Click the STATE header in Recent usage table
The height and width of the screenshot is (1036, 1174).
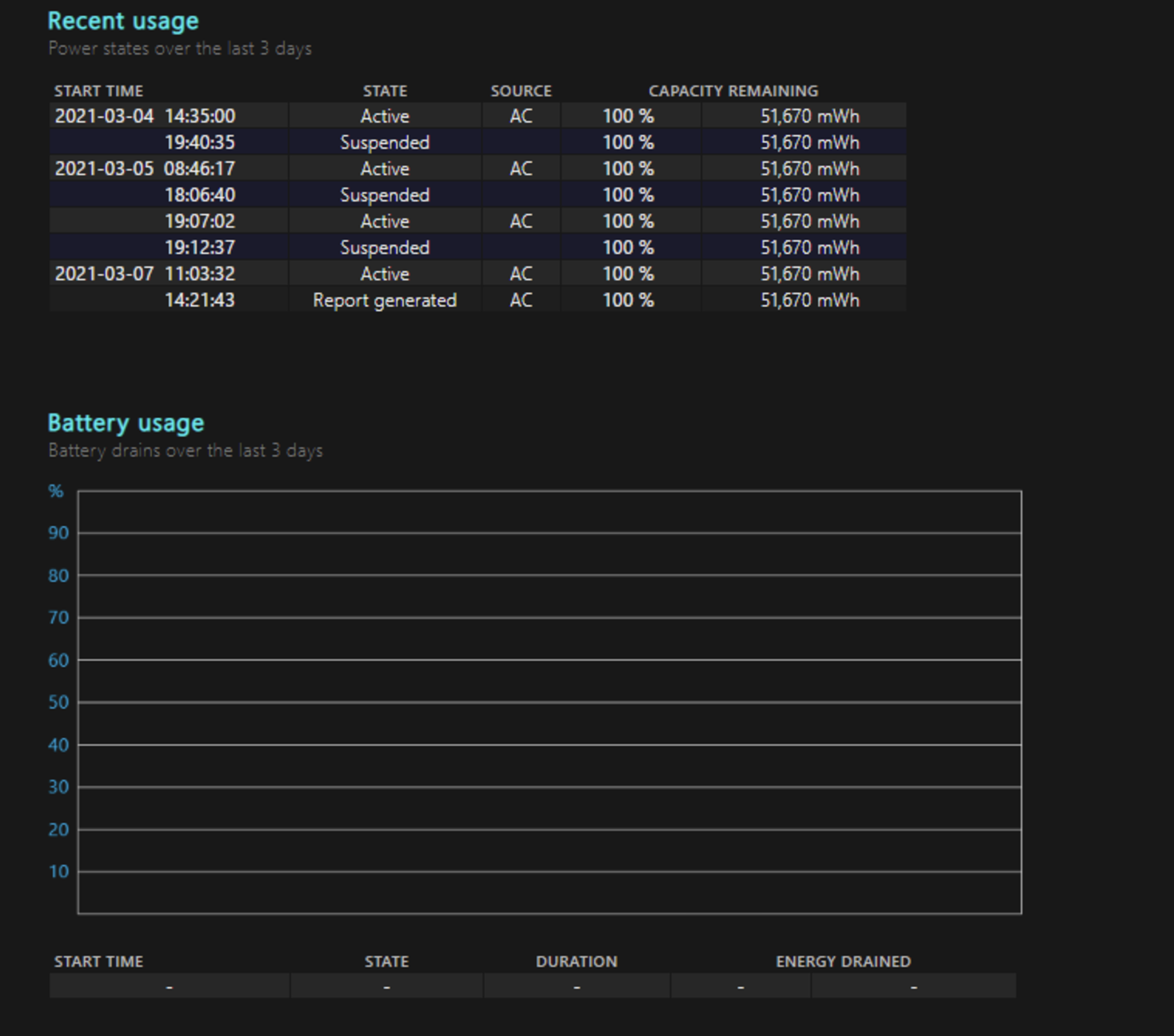[x=385, y=91]
